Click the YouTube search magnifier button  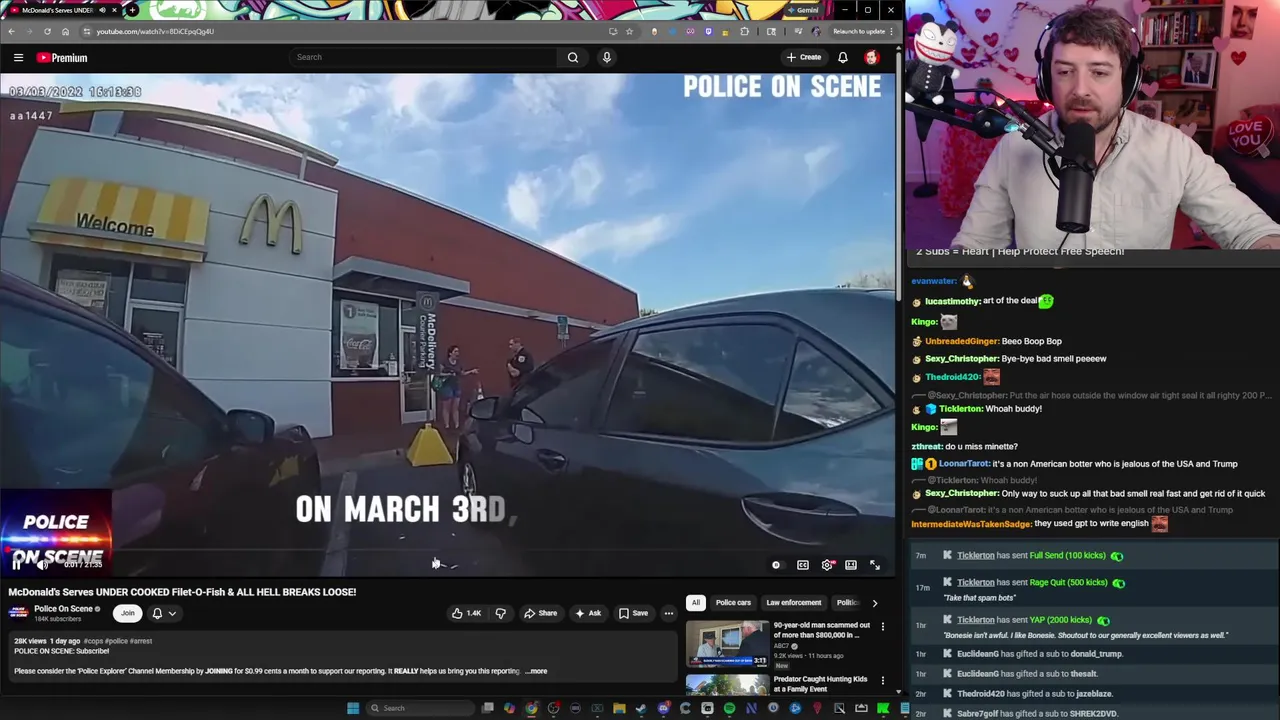click(x=573, y=57)
